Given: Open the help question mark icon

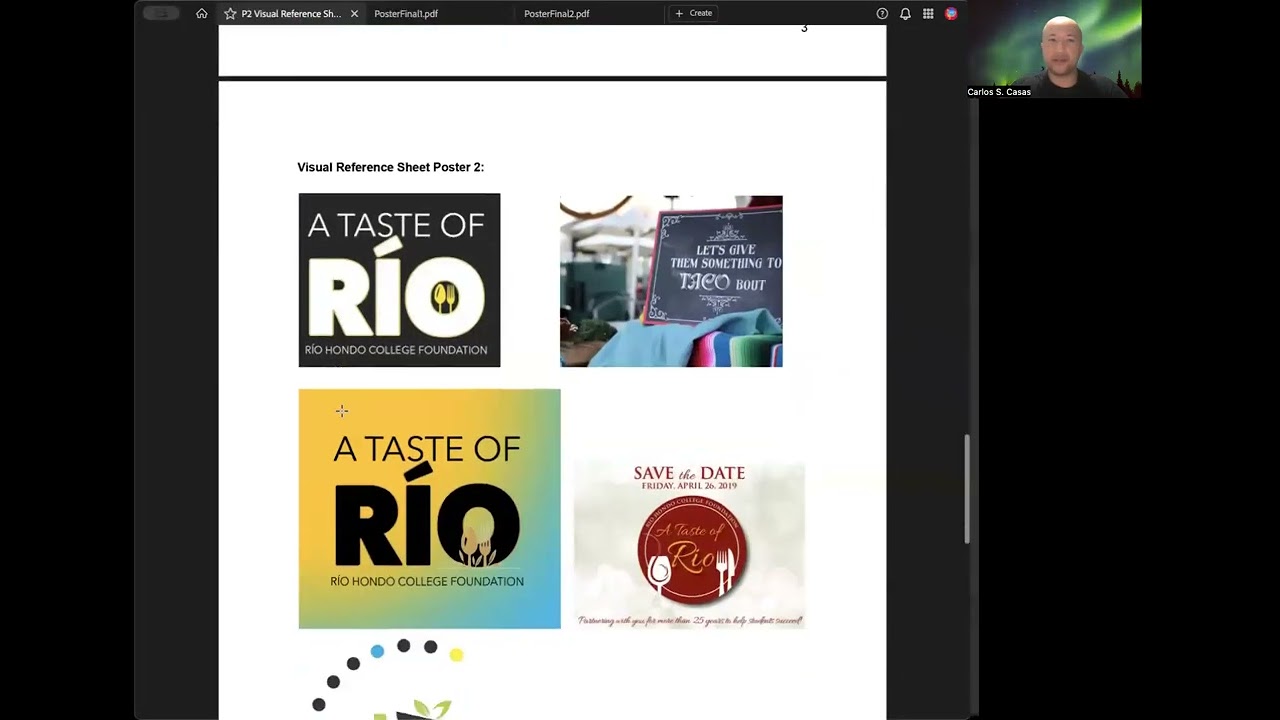Looking at the screenshot, I should (882, 14).
